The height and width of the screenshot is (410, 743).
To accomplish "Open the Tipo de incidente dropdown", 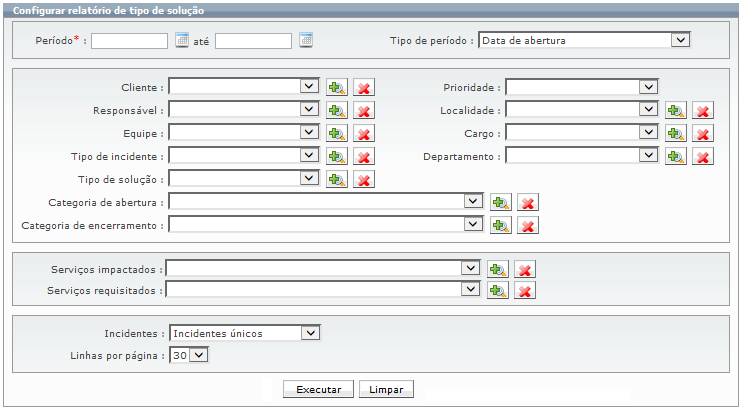I will [244, 156].
